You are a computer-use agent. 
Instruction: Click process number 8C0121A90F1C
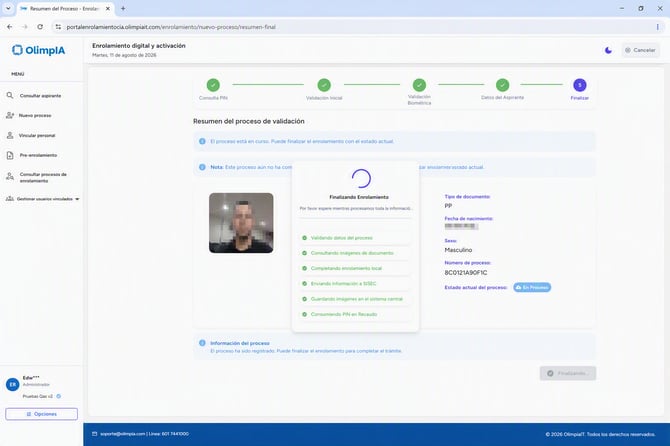466,273
